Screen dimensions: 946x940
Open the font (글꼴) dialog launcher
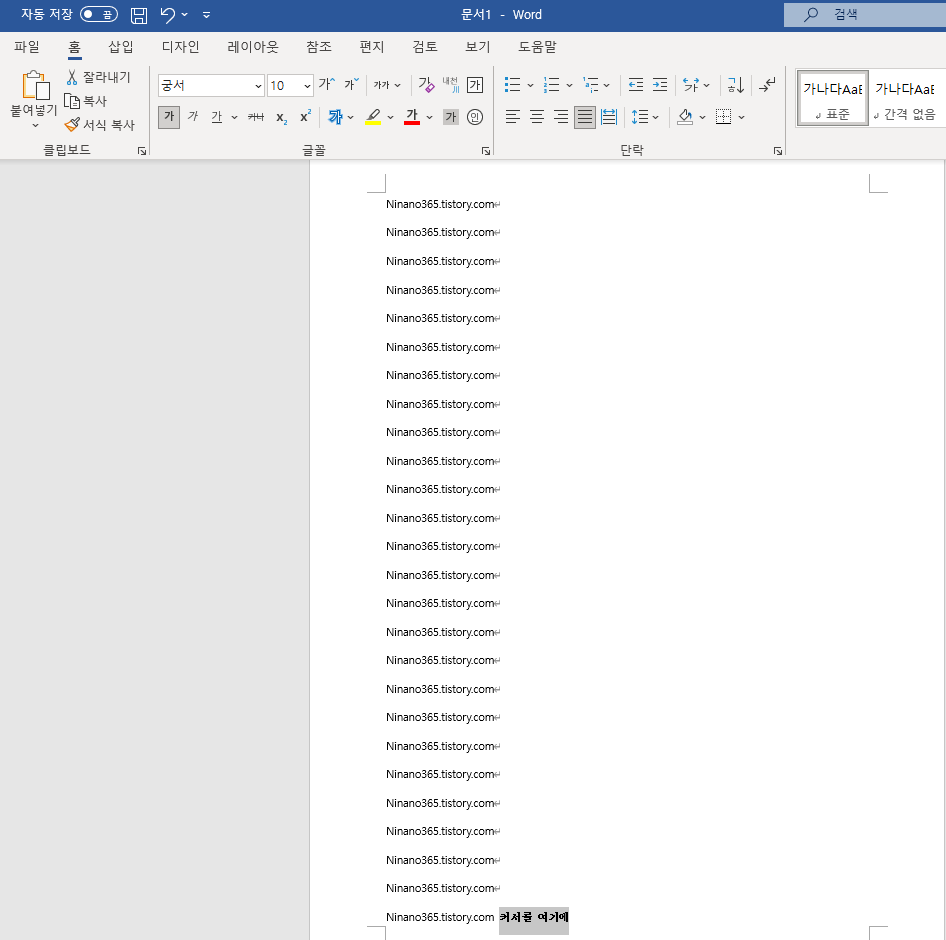(486, 151)
